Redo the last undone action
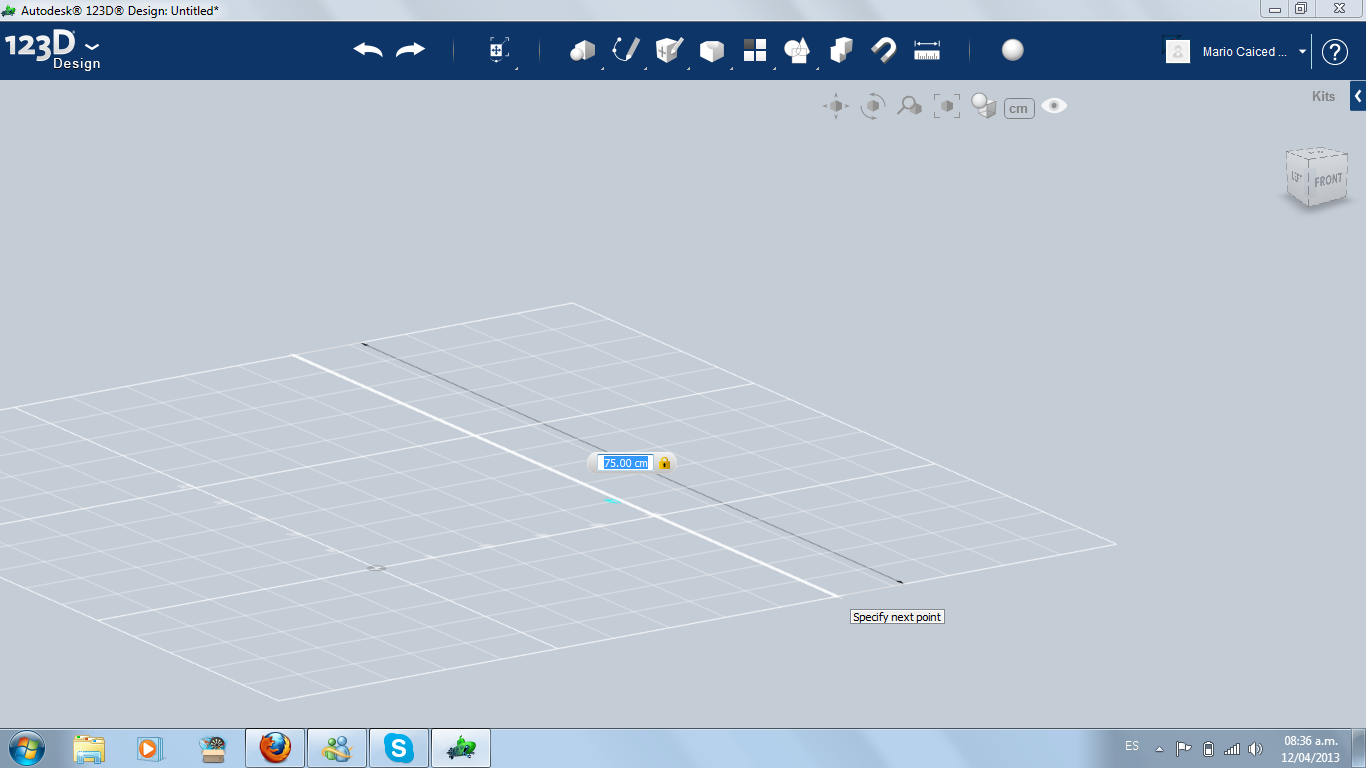 [410, 50]
